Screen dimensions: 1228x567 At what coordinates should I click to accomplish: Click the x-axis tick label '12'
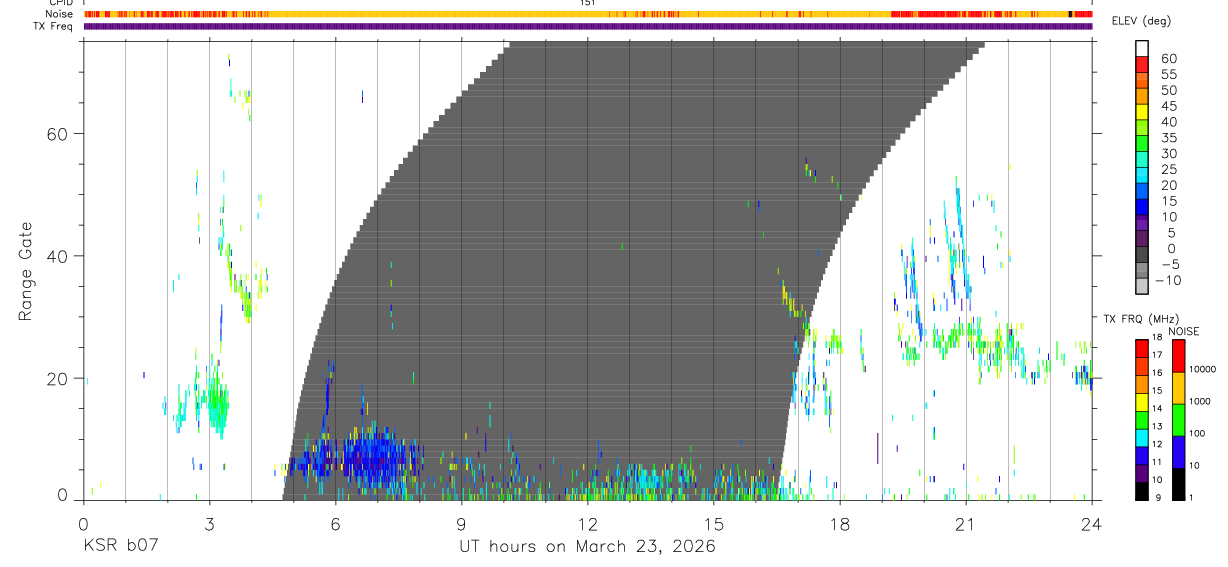coord(587,523)
